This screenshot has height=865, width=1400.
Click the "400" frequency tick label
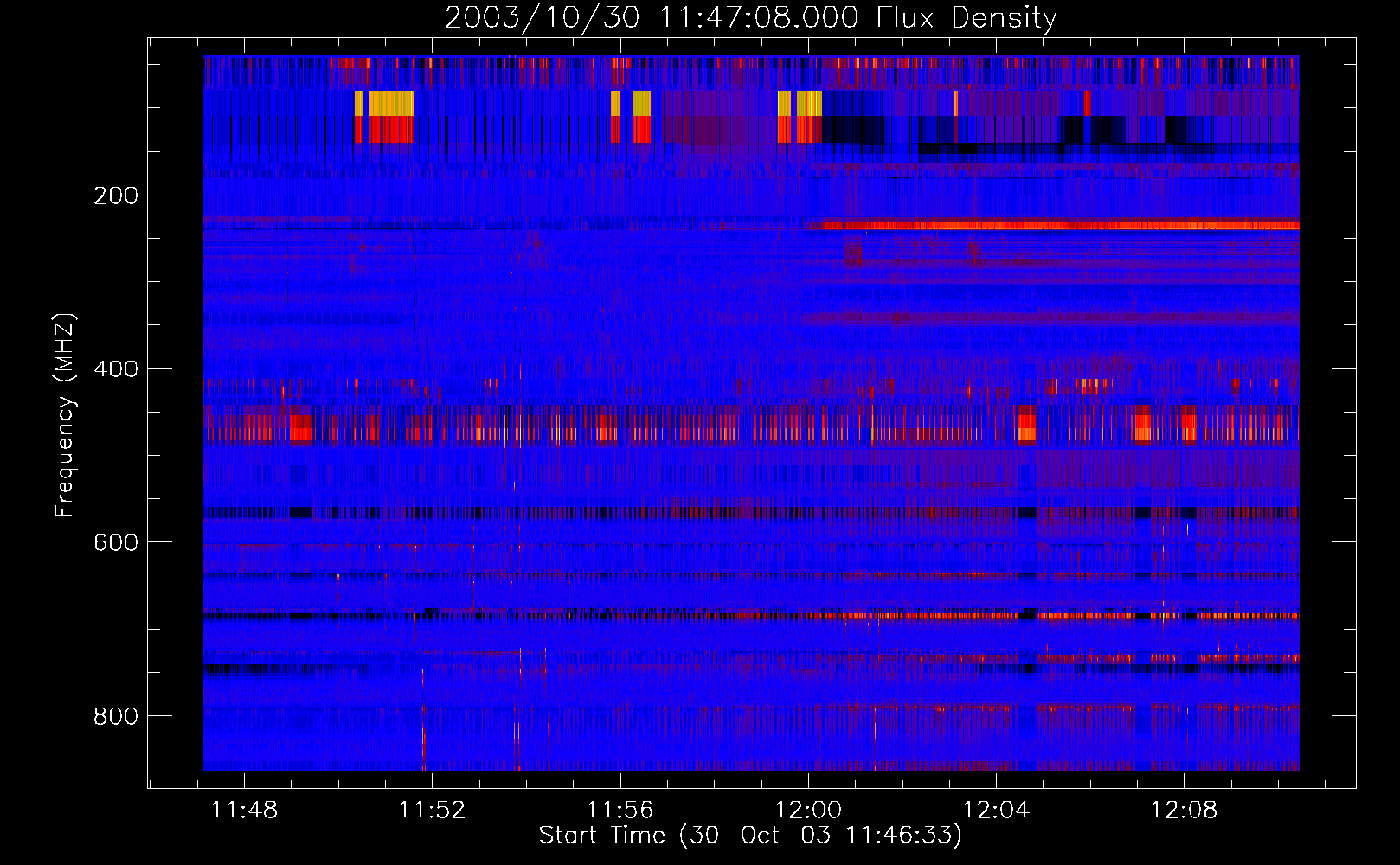(x=116, y=369)
